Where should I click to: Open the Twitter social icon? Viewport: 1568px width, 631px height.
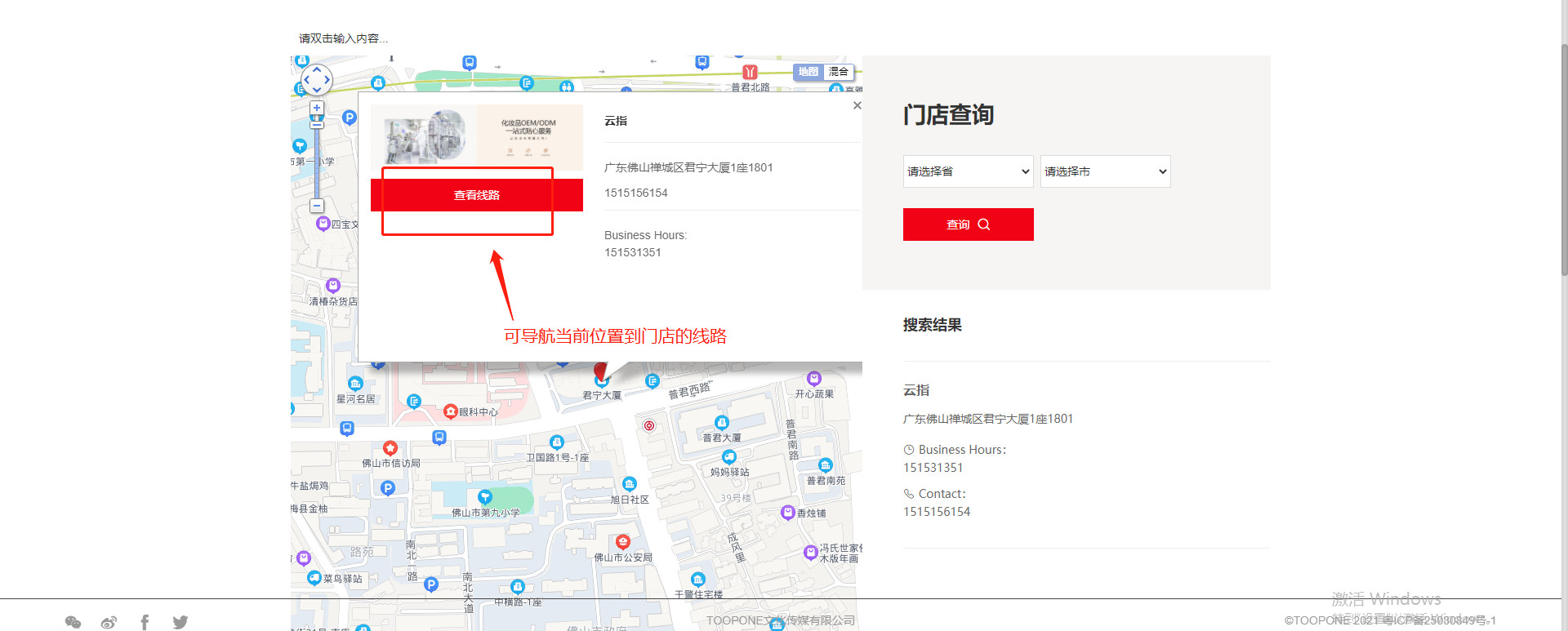(180, 622)
